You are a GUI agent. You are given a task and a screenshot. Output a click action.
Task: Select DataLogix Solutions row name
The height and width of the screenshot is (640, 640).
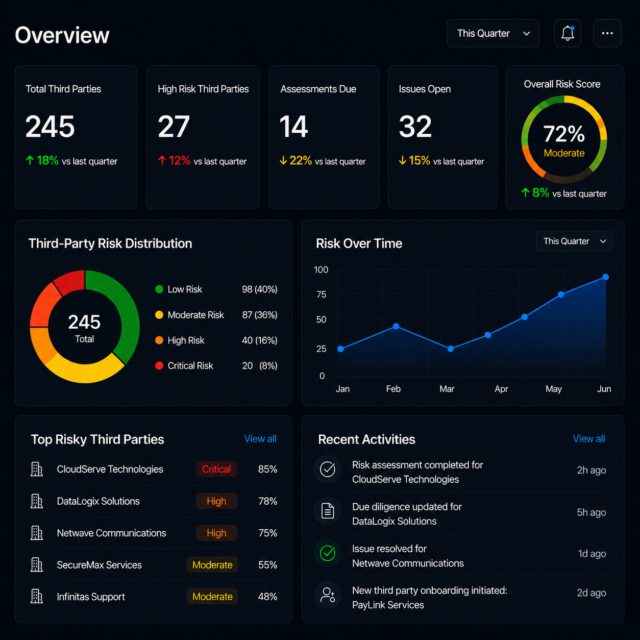tap(98, 501)
